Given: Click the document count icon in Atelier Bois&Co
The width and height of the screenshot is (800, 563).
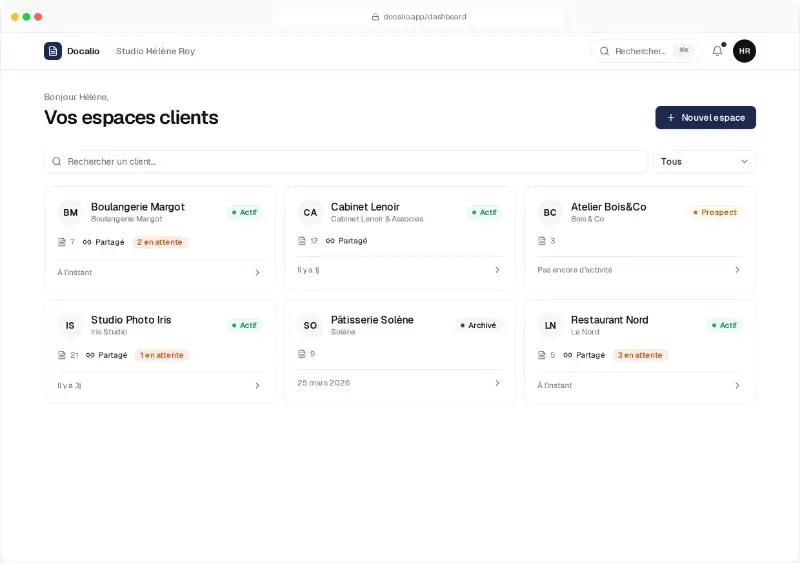Looking at the screenshot, I should pos(542,240).
